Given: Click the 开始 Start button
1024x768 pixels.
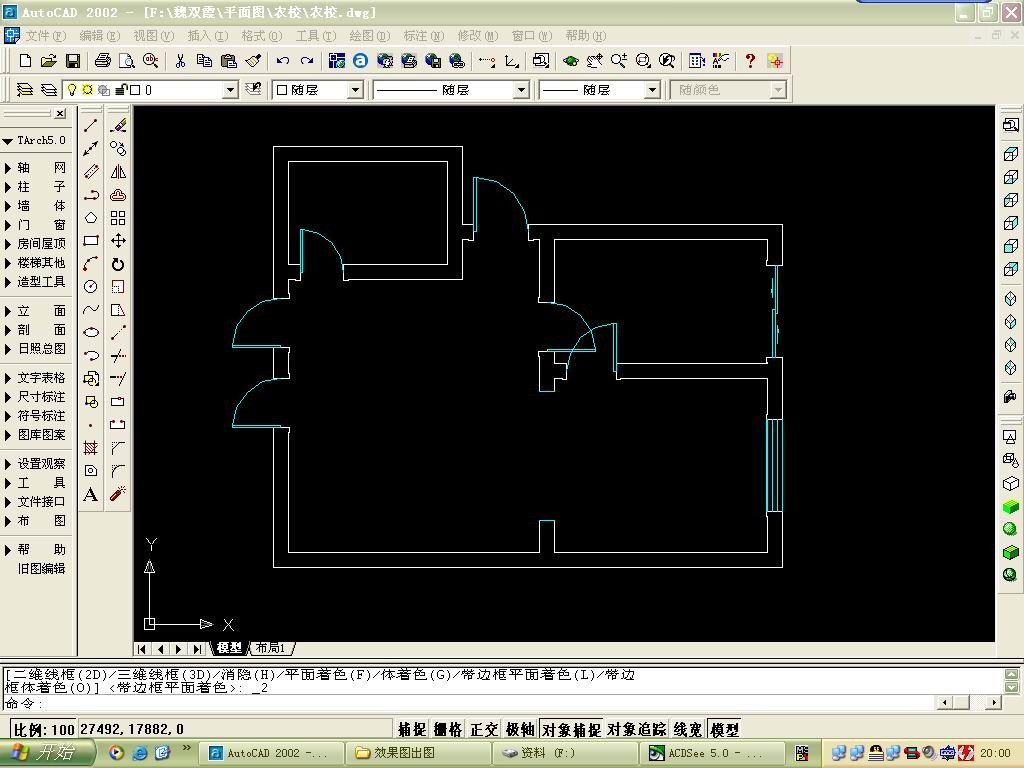Looking at the screenshot, I should tap(46, 753).
